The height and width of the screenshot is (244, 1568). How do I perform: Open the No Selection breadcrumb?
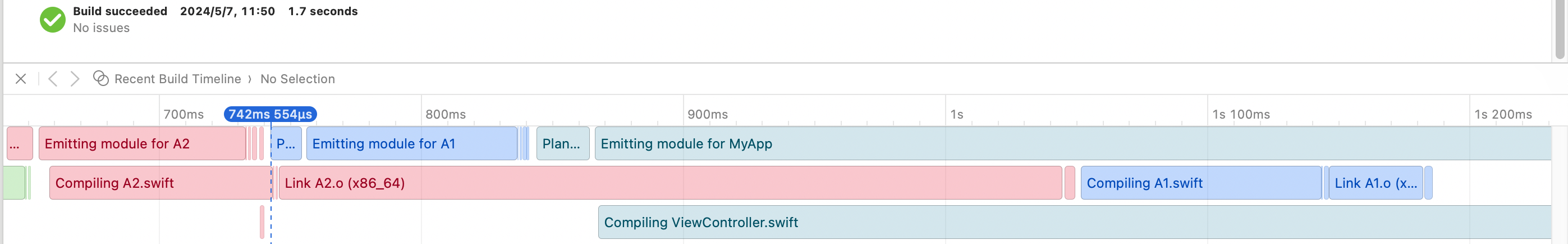coord(297,79)
